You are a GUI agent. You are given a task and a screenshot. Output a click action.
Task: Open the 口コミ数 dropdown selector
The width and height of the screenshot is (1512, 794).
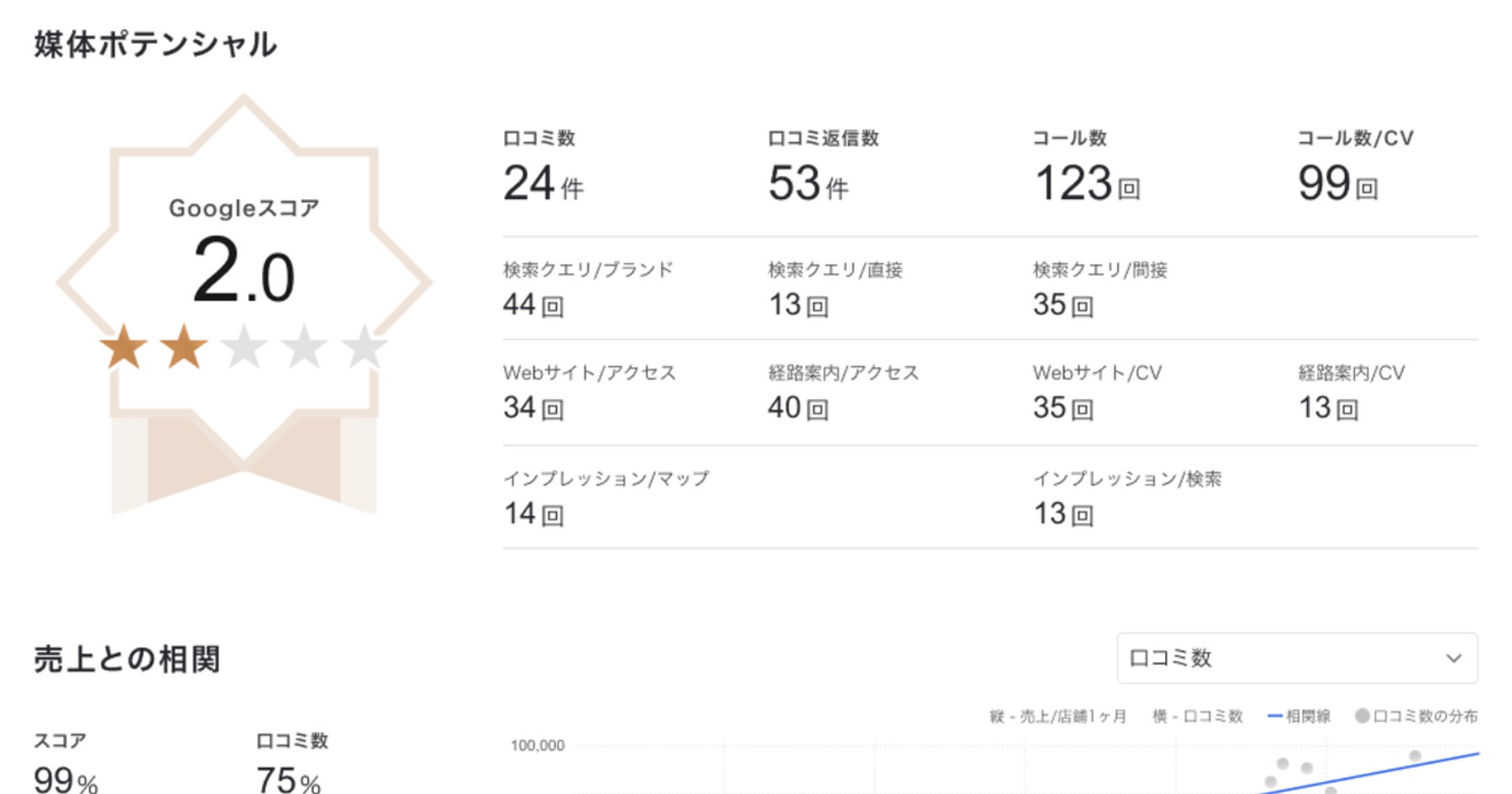coord(1296,659)
